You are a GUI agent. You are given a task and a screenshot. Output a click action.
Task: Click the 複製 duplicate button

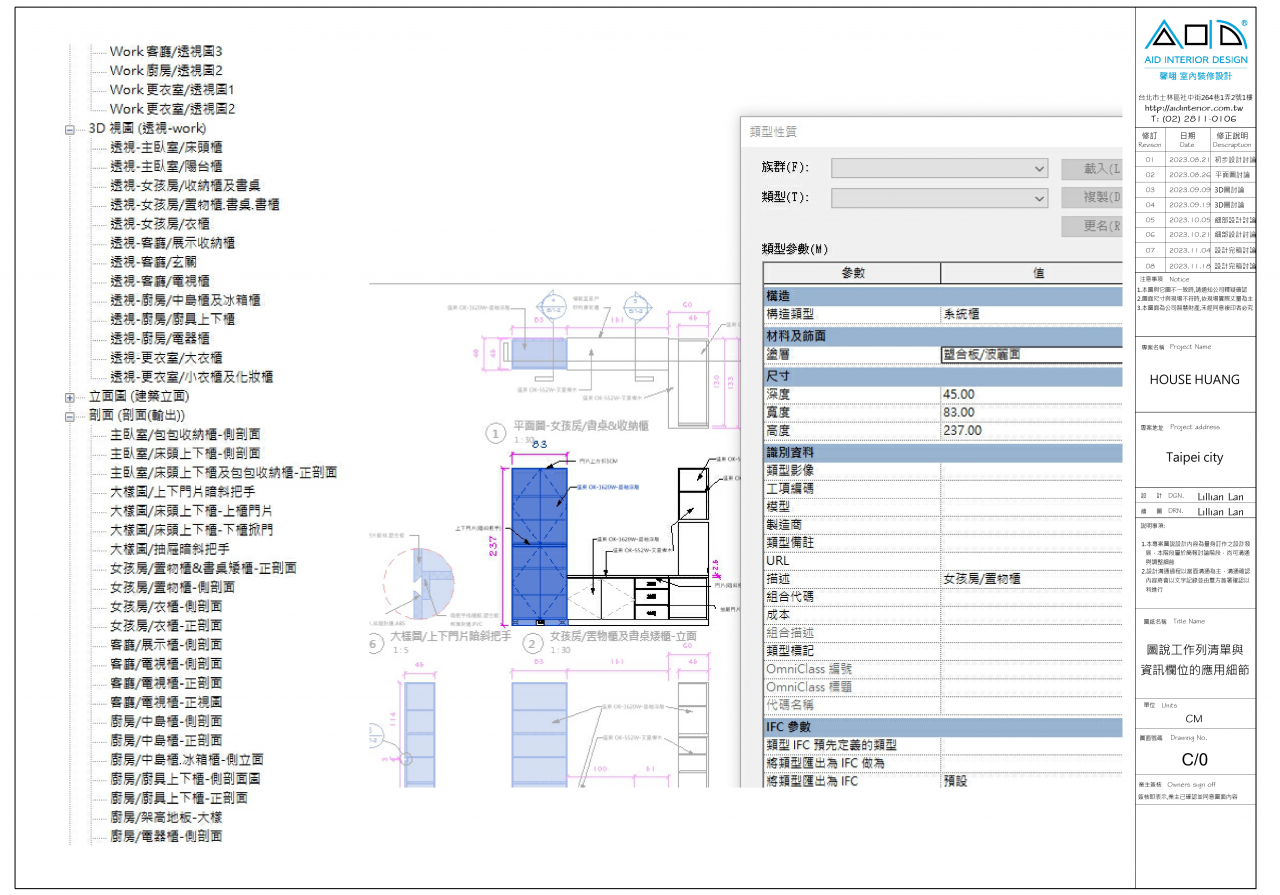click(x=1092, y=198)
